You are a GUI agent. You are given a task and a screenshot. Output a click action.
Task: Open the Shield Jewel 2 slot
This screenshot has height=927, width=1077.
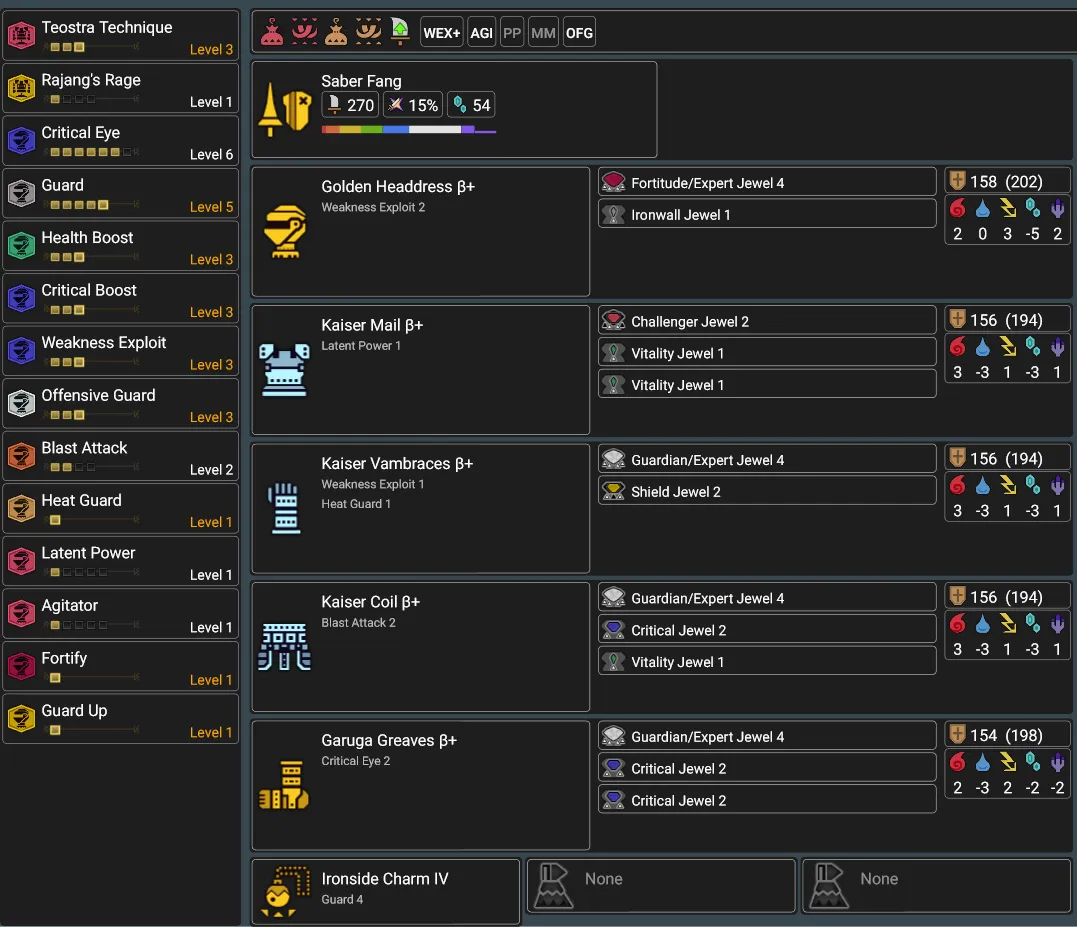(767, 491)
